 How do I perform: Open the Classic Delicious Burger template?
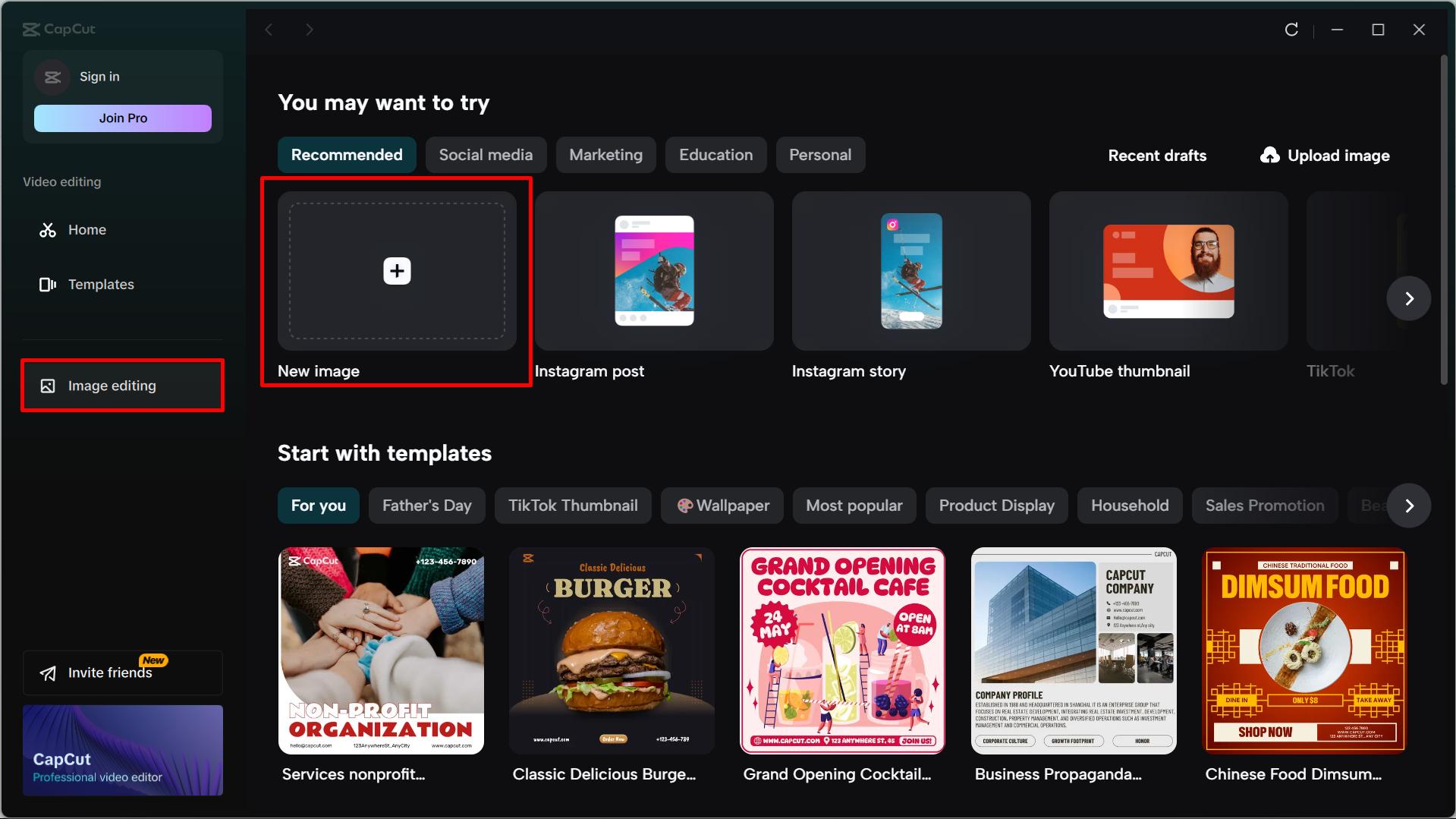coord(611,650)
